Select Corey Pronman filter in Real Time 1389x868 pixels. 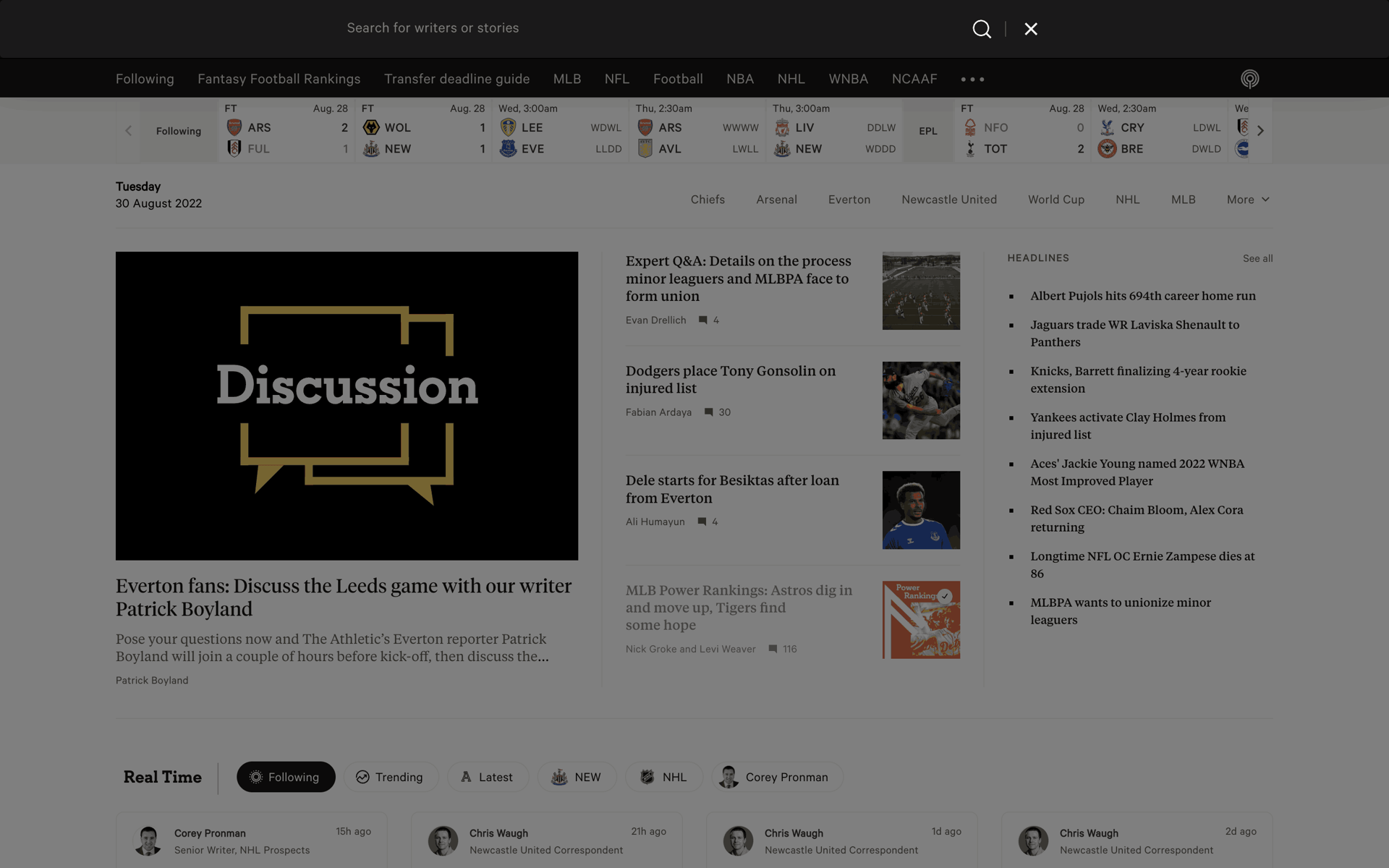tap(777, 777)
